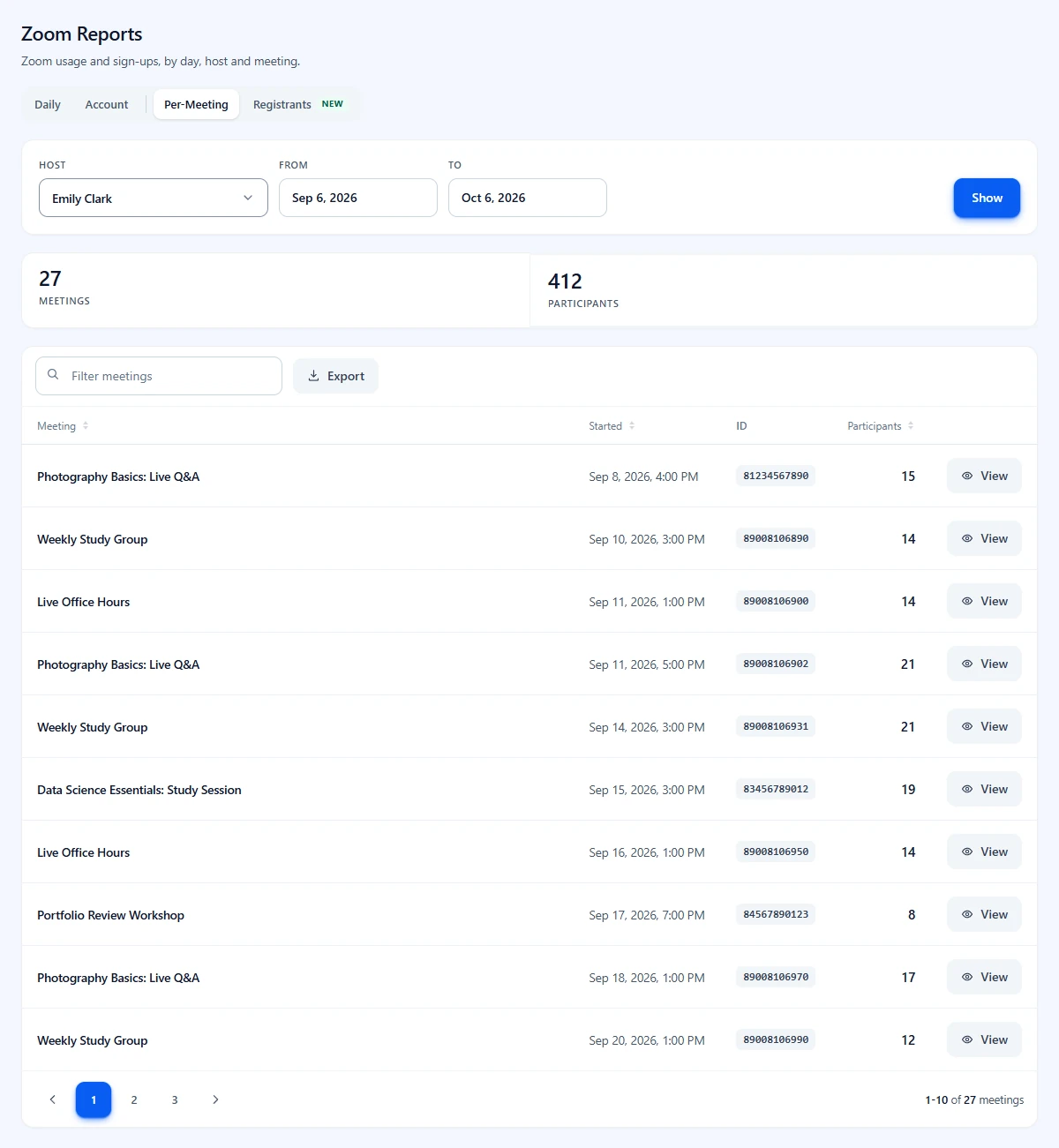This screenshot has height=1148, width=1059.
Task: Sort by Meeting column sort icon
Action: 86,426
